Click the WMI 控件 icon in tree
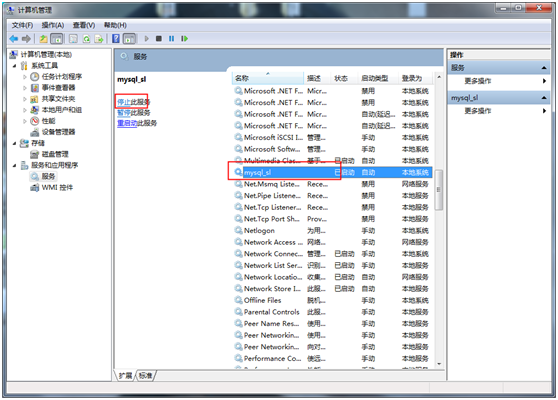558x400 pixels. pyautogui.click(x=35, y=188)
